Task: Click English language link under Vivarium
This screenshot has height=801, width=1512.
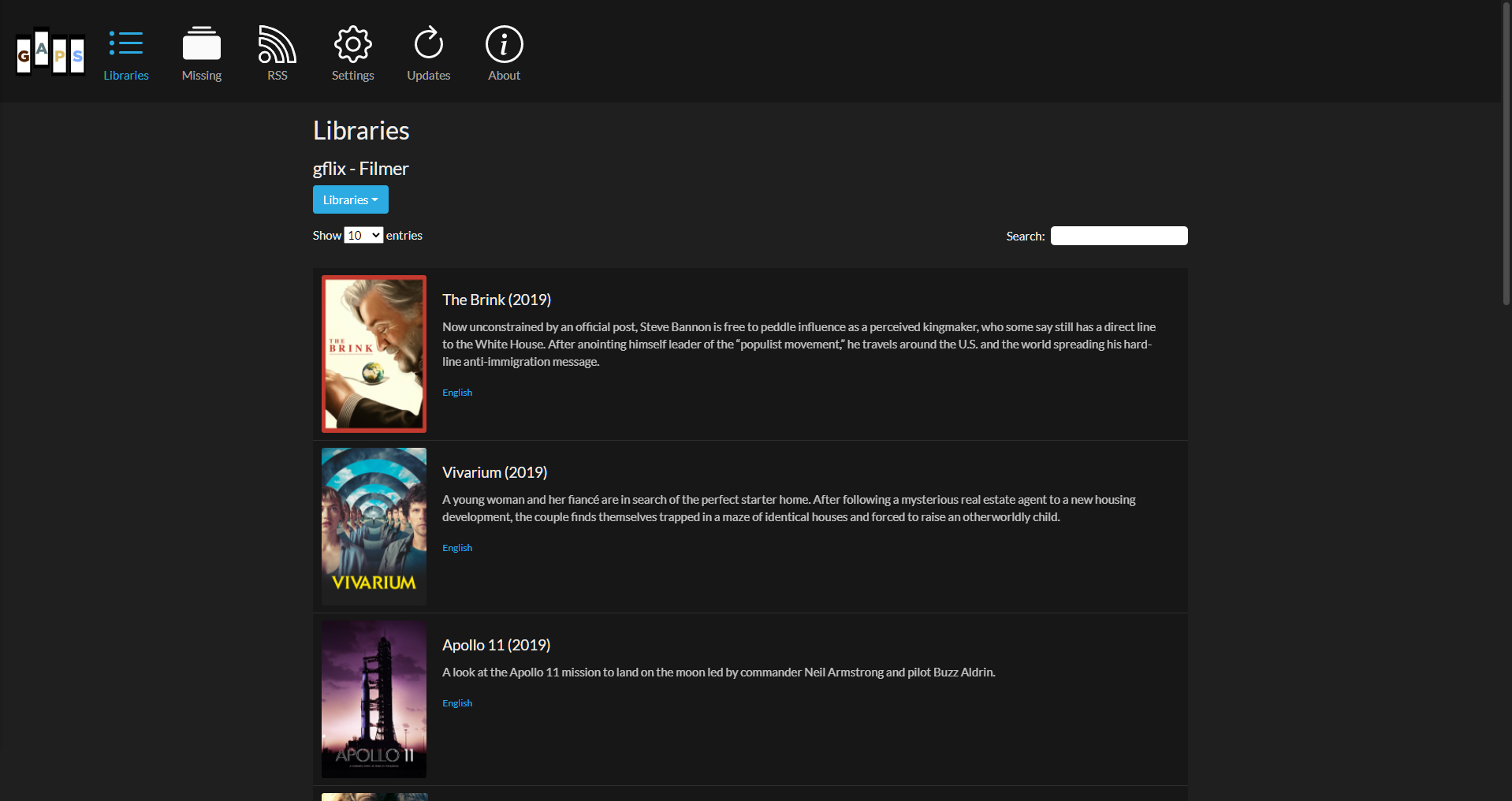Action: coord(457,548)
